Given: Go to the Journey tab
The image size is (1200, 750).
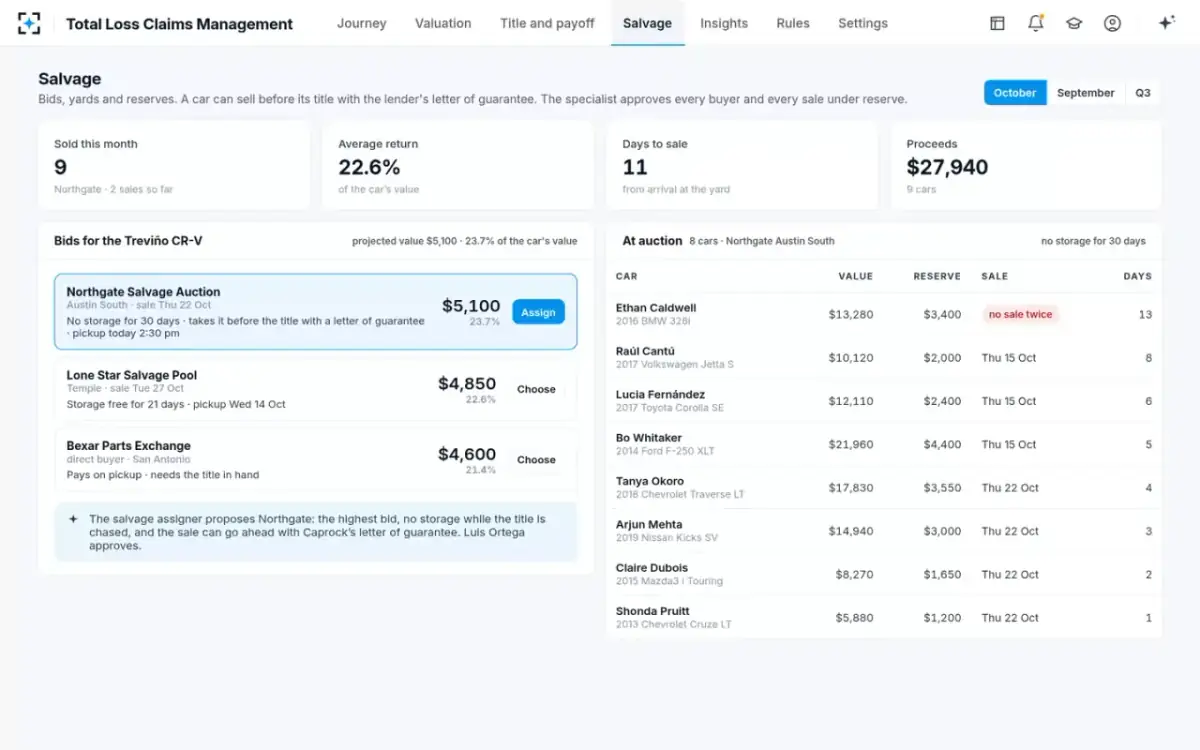Looking at the screenshot, I should pyautogui.click(x=361, y=23).
